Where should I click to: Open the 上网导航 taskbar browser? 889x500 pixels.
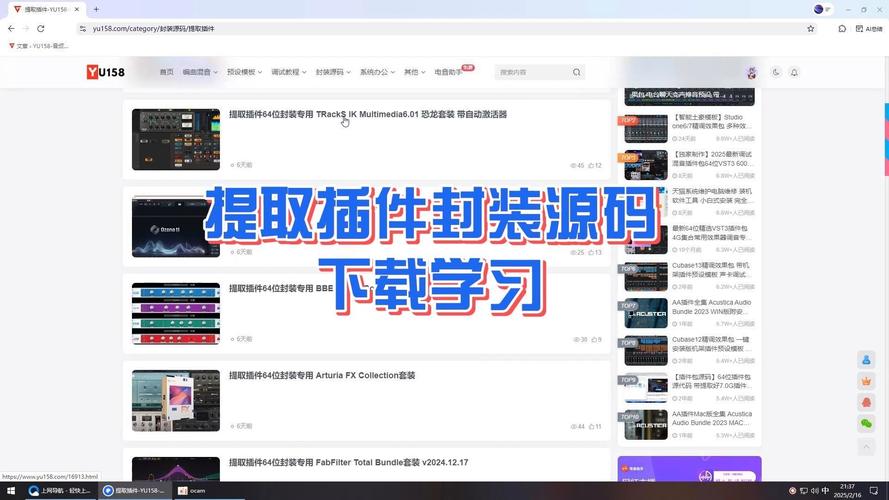tap(60, 490)
